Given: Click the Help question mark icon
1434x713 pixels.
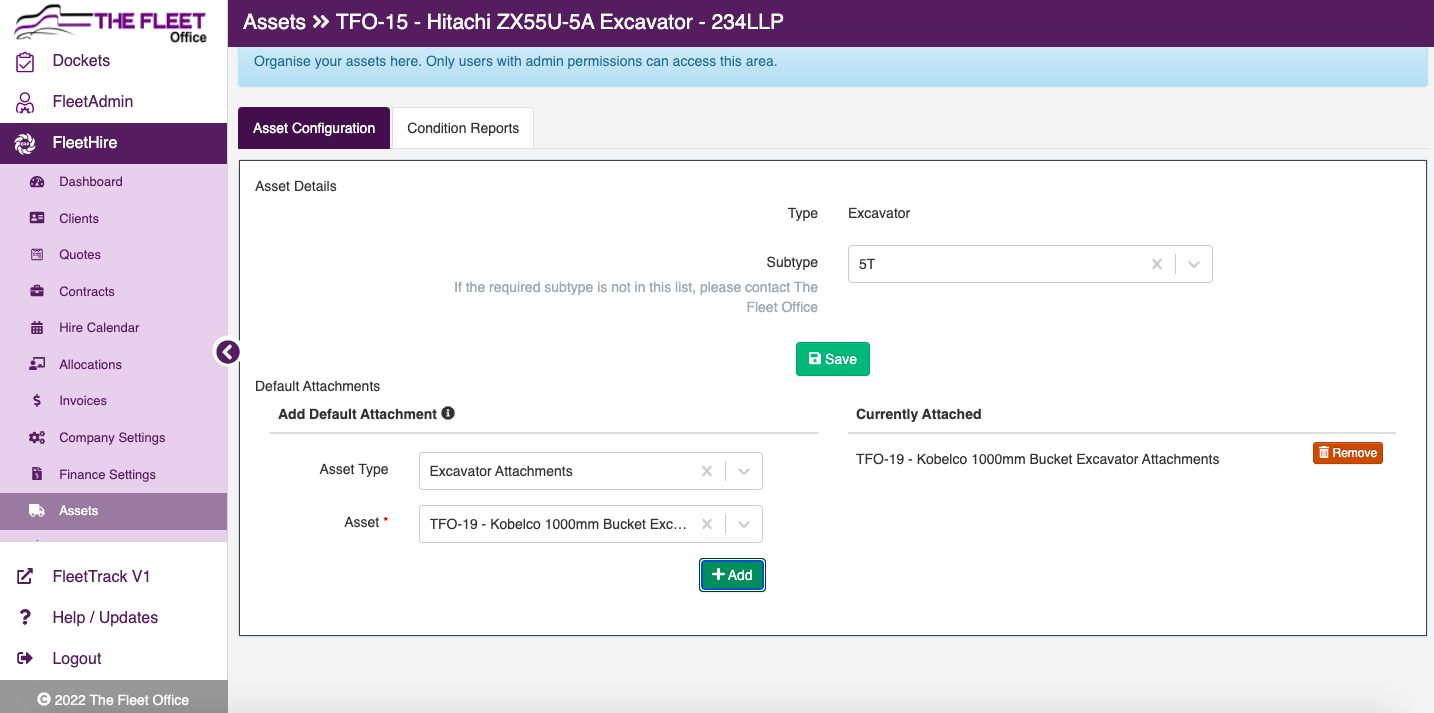Looking at the screenshot, I should click(25, 618).
